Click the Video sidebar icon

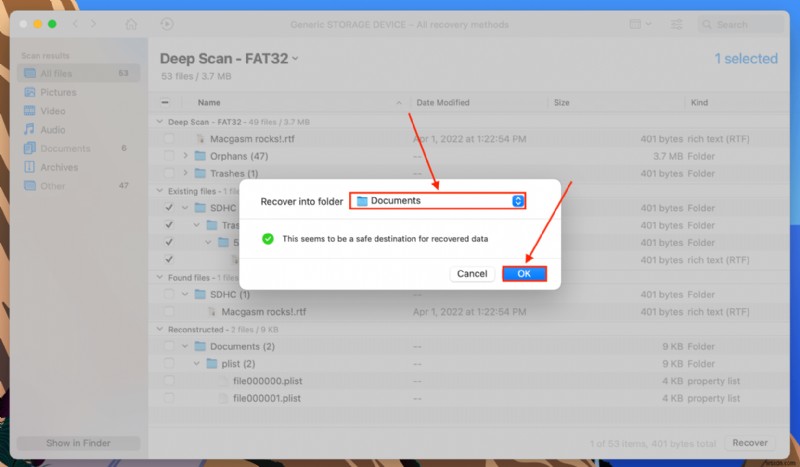tap(30, 111)
